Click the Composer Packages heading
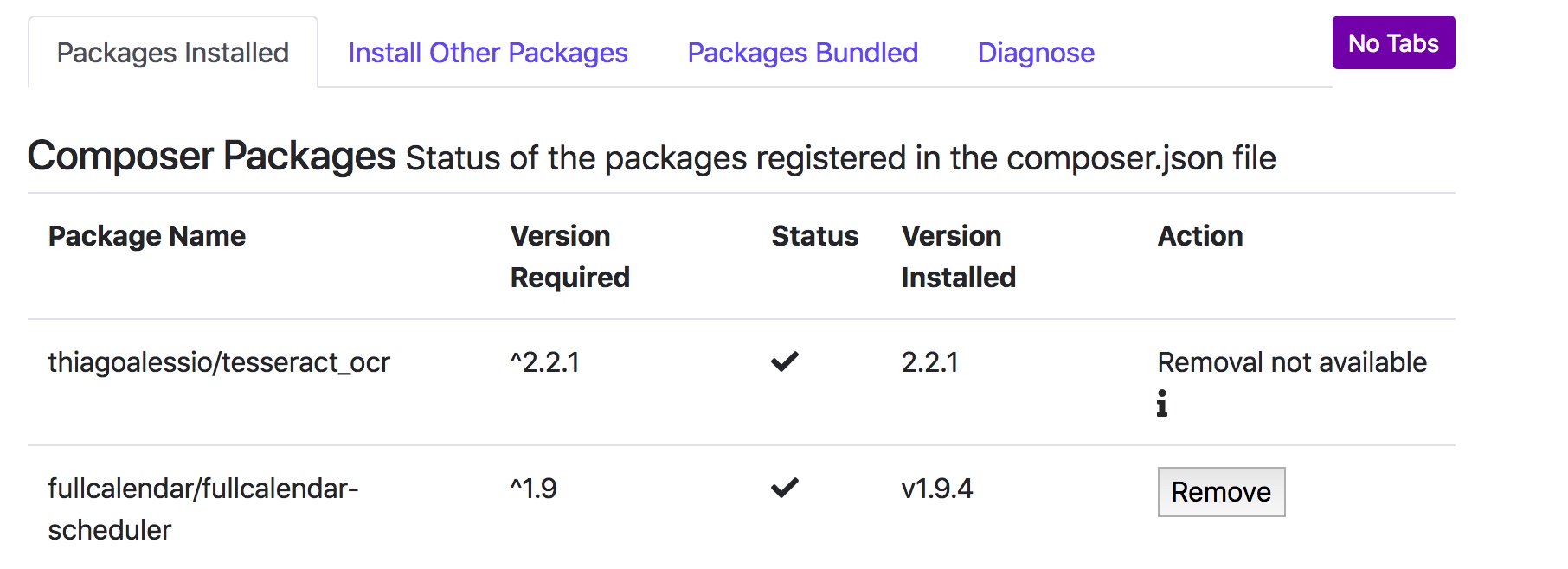Screen dimensions: 1568x569 (x=212, y=157)
